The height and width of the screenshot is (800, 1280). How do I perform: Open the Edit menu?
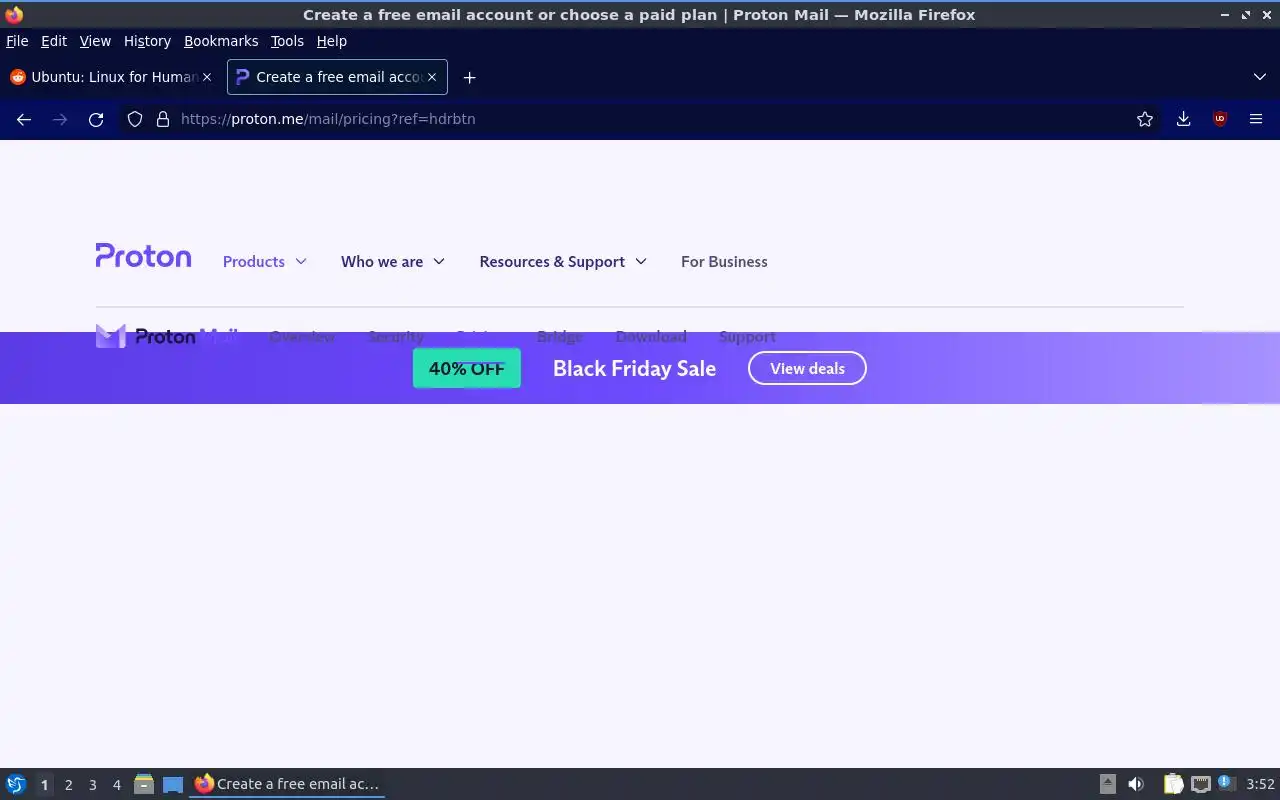[x=54, y=41]
